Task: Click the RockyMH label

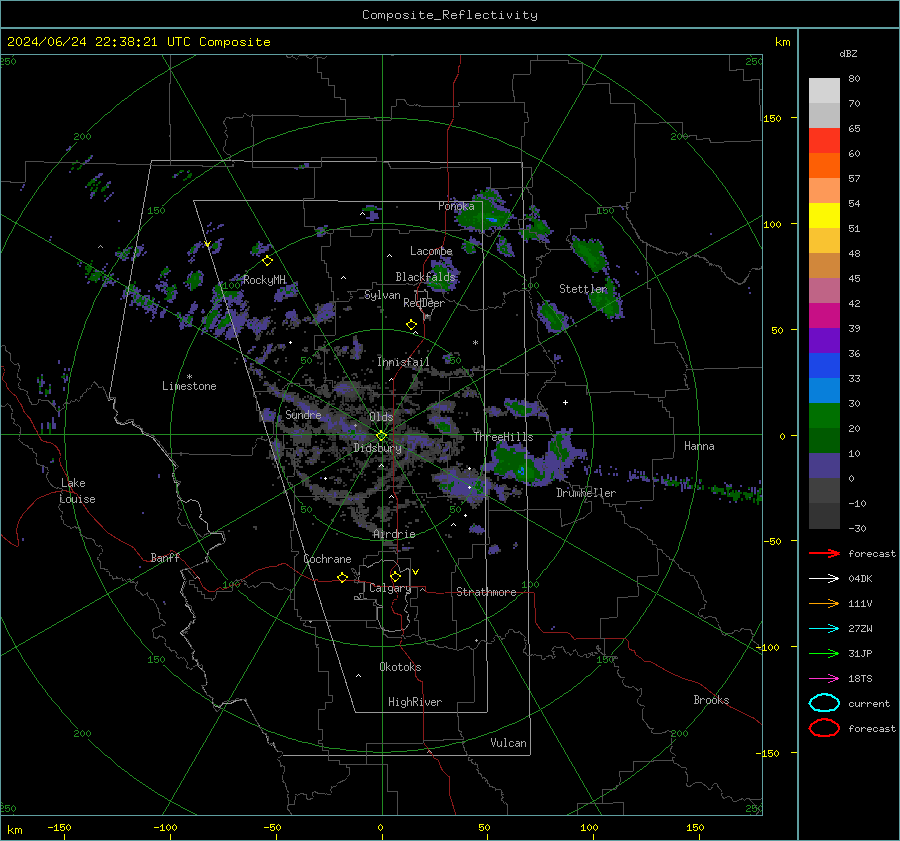Action: (x=264, y=280)
